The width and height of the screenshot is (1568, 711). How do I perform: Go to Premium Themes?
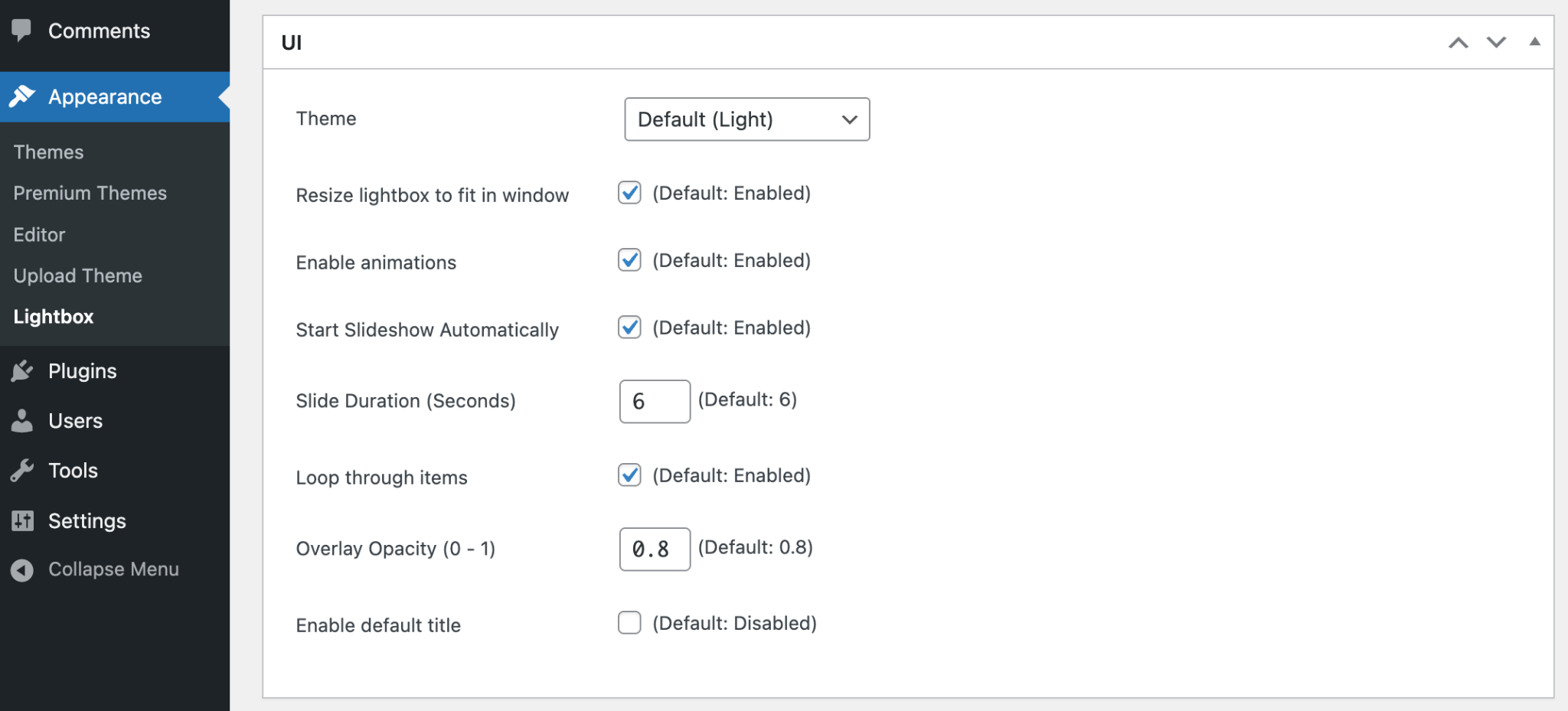click(x=90, y=193)
